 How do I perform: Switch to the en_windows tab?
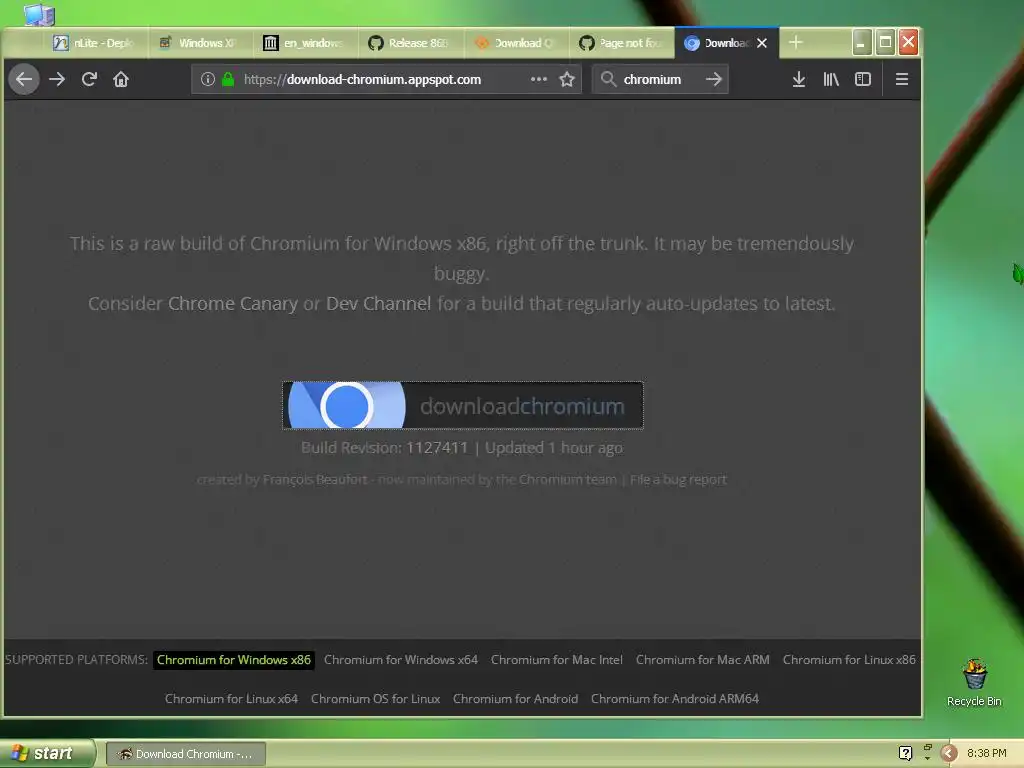pos(306,43)
